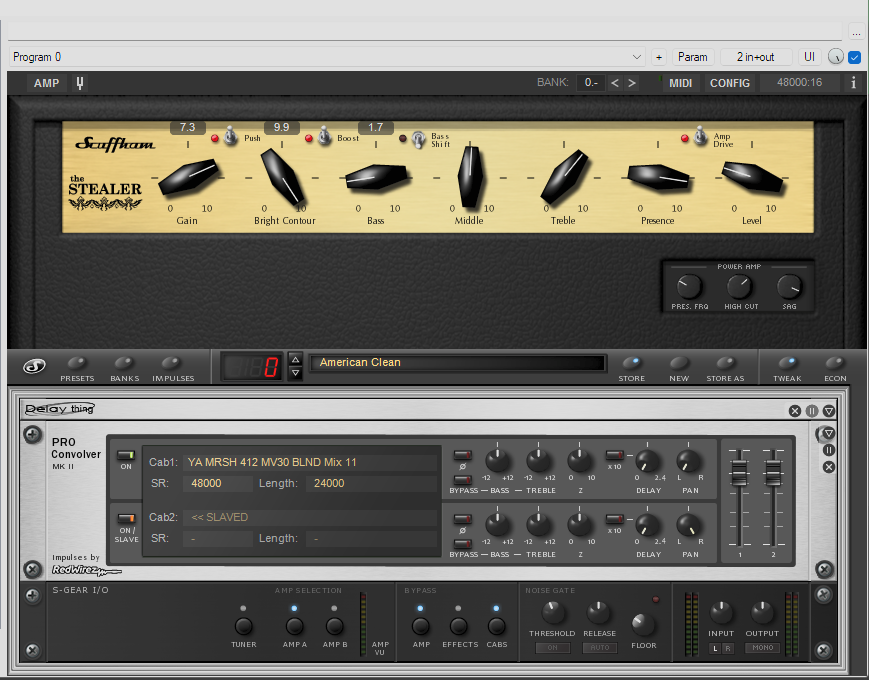869x680 pixels.
Task: Remove the Pro Convolver unit with X icon
Action: (x=829, y=467)
